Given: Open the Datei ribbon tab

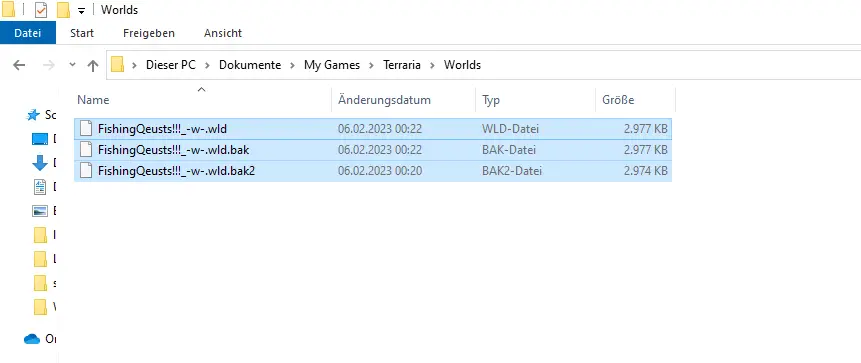Looking at the screenshot, I should click(x=27, y=33).
